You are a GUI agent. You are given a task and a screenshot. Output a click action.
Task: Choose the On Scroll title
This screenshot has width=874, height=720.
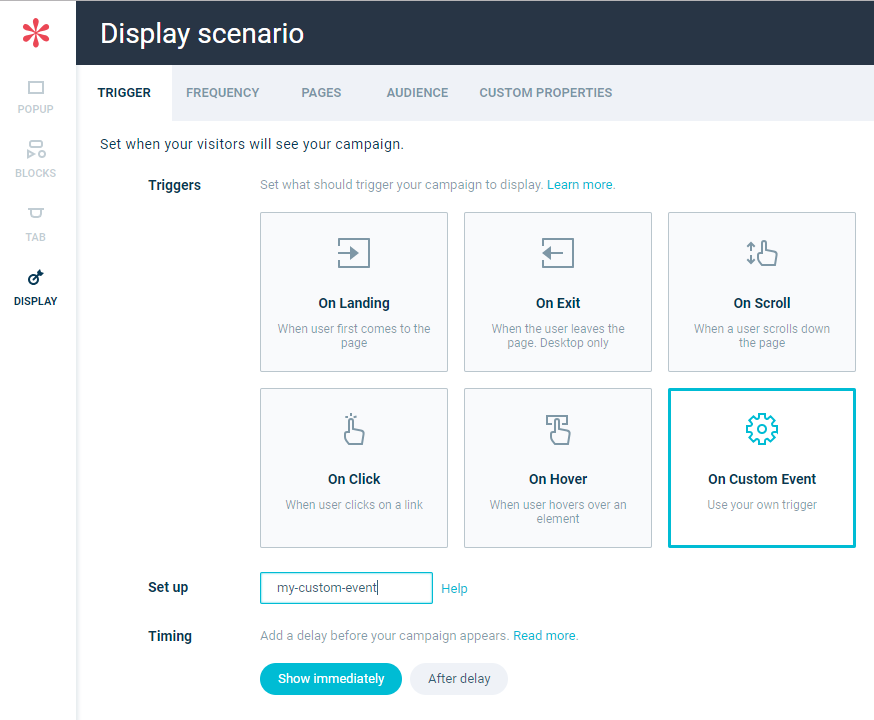click(762, 303)
